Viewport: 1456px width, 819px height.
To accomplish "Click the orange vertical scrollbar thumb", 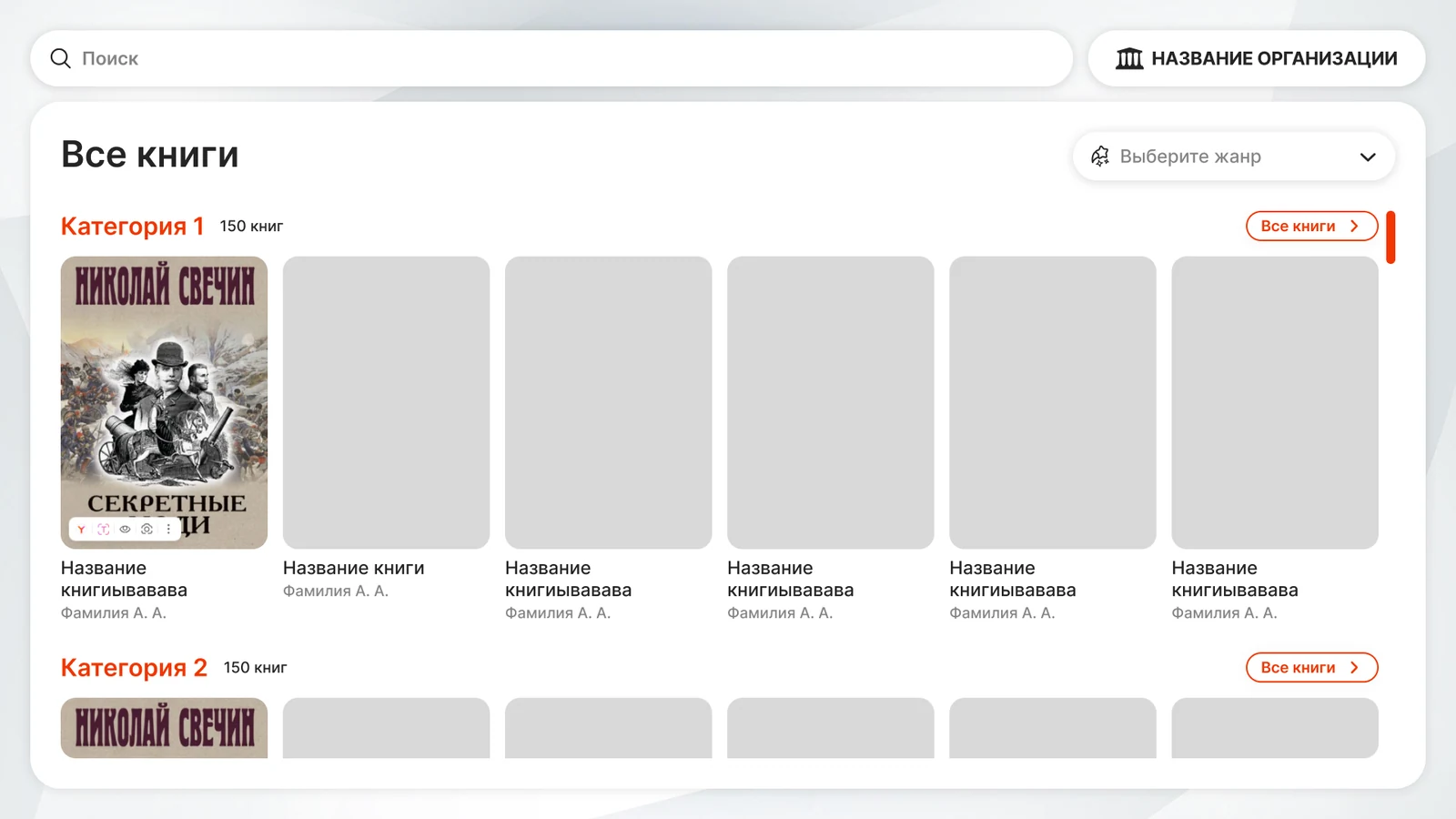I will (x=1390, y=238).
